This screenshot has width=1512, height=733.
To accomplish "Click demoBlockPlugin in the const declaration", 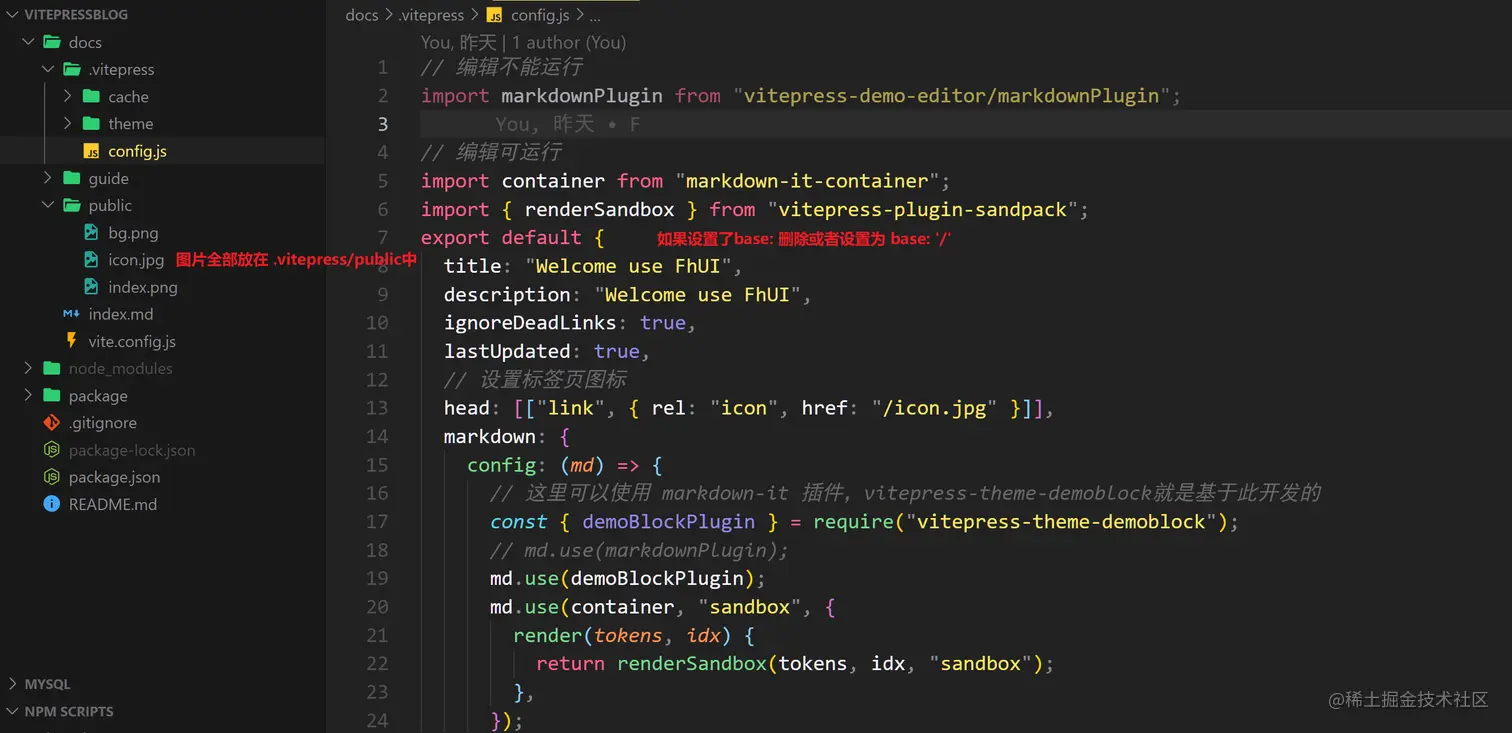I will (669, 522).
